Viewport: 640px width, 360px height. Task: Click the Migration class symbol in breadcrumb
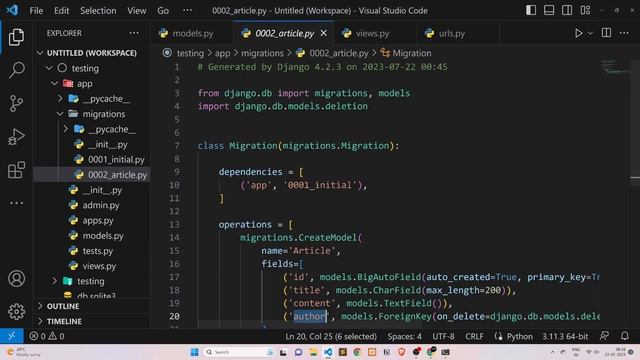[406, 53]
